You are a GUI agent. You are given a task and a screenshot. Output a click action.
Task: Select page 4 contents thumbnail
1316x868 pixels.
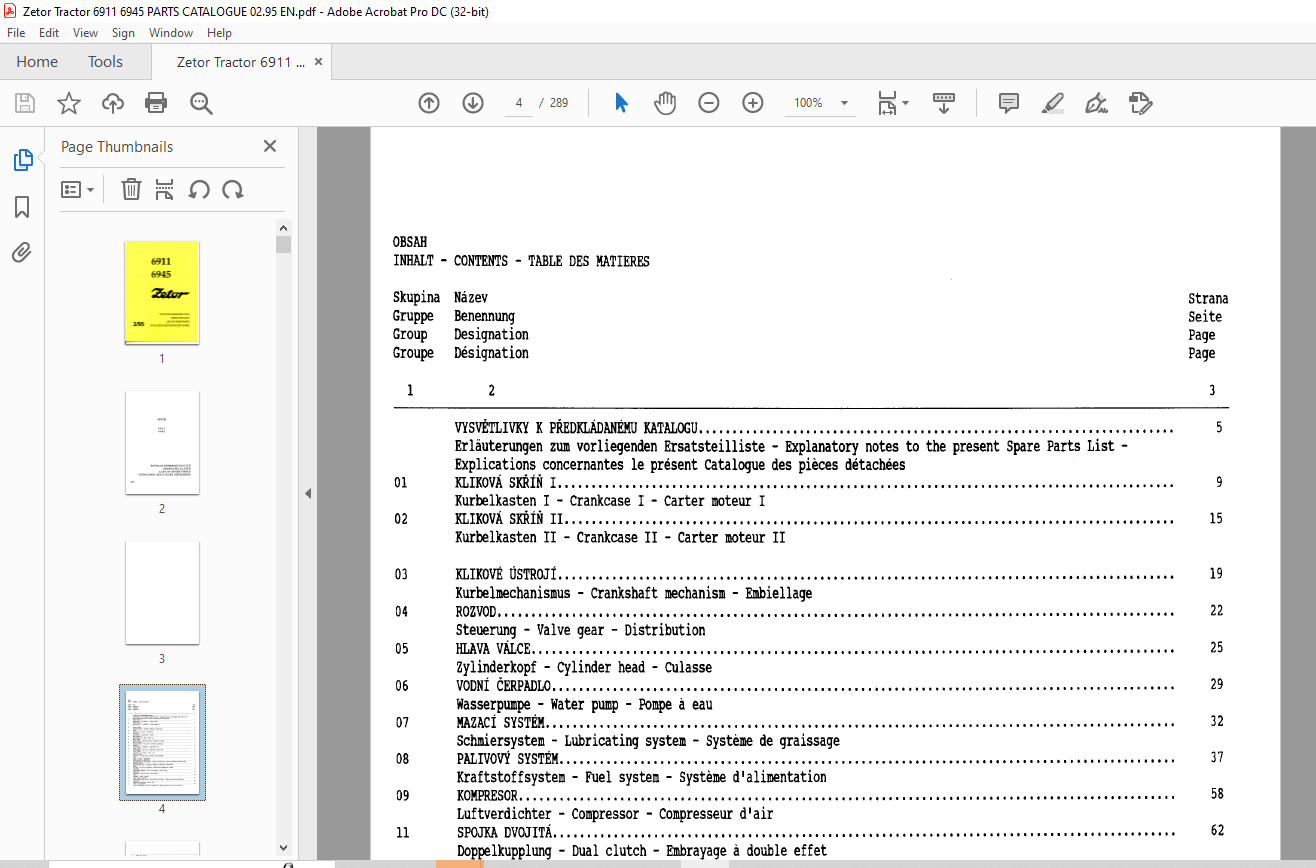click(162, 742)
